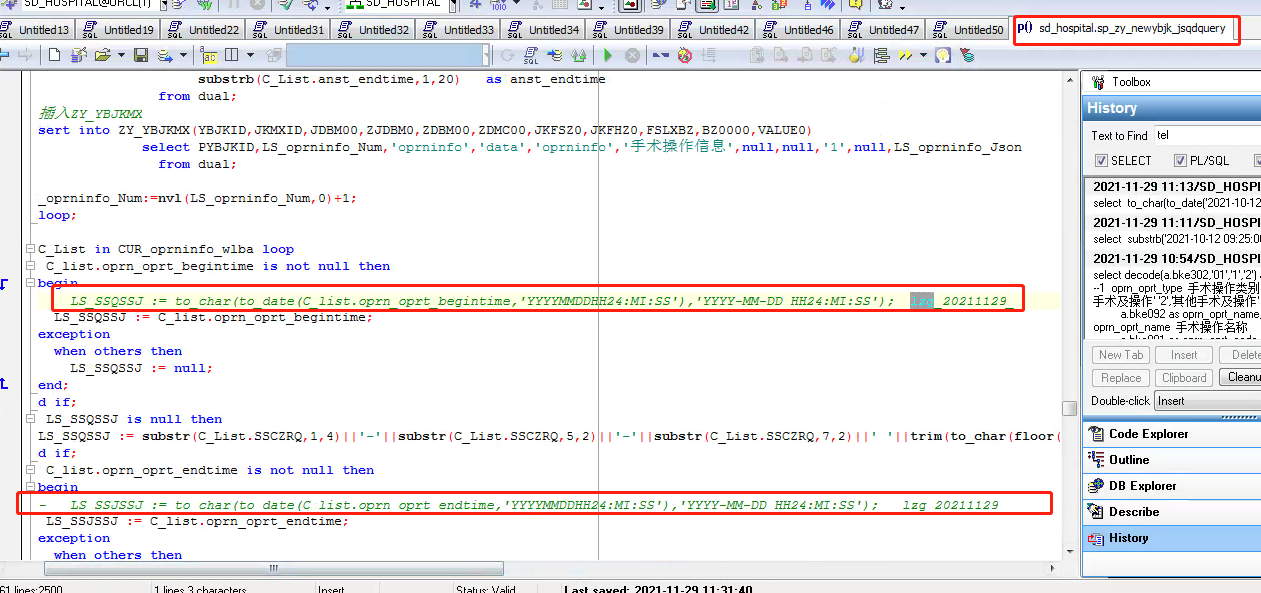Switch to Untitled19 SQL tab
The width and height of the screenshot is (1261, 593).
coord(117,30)
